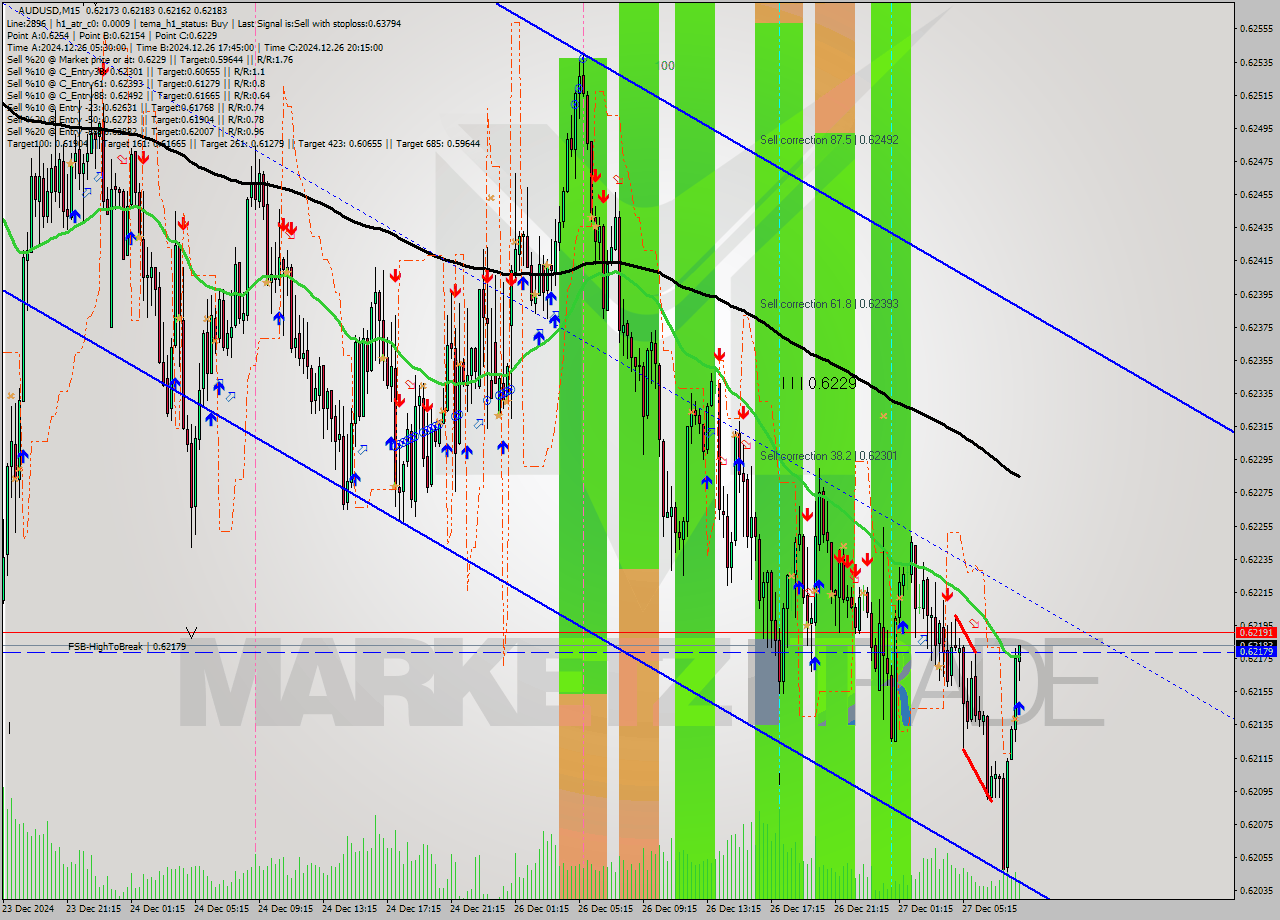The width and height of the screenshot is (1280, 920).
Task: Click the 0.62255 price axis value
Action: tap(1256, 526)
